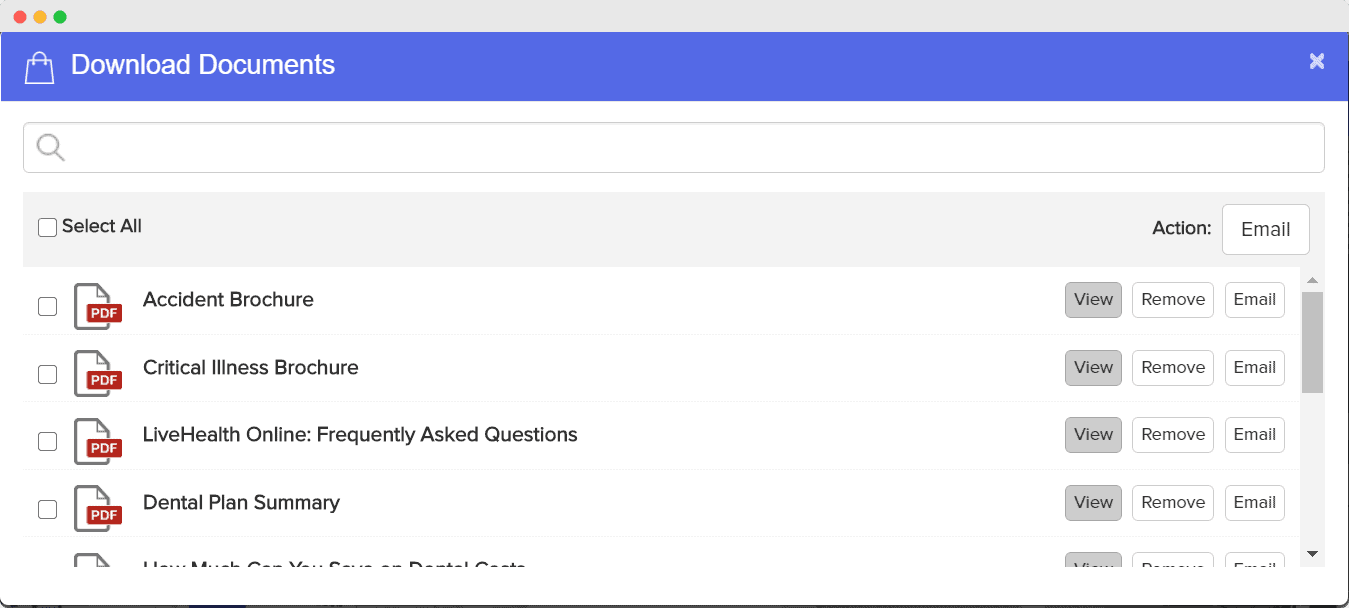This screenshot has height=608, width=1349.
Task: Click the Accident Brochure PDF icon
Action: (97, 305)
